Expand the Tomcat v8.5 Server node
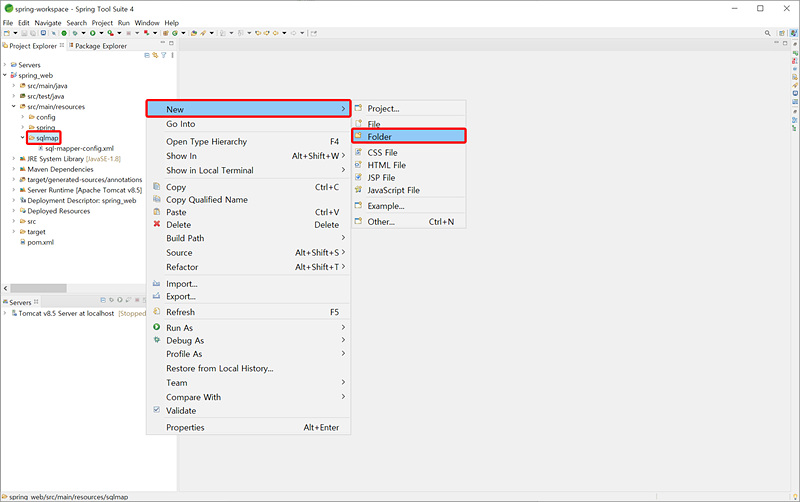The width and height of the screenshot is (800, 502). coord(5,313)
